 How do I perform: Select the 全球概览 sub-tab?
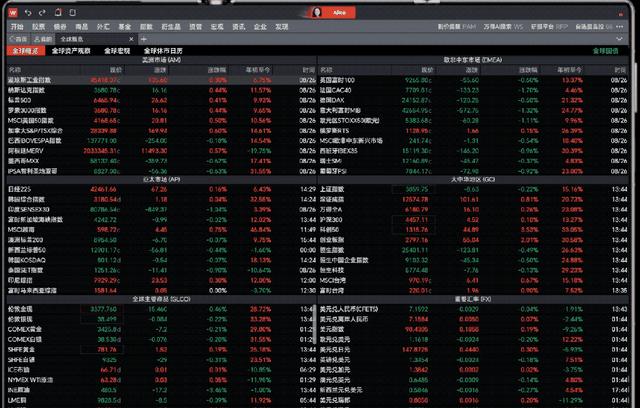point(26,49)
